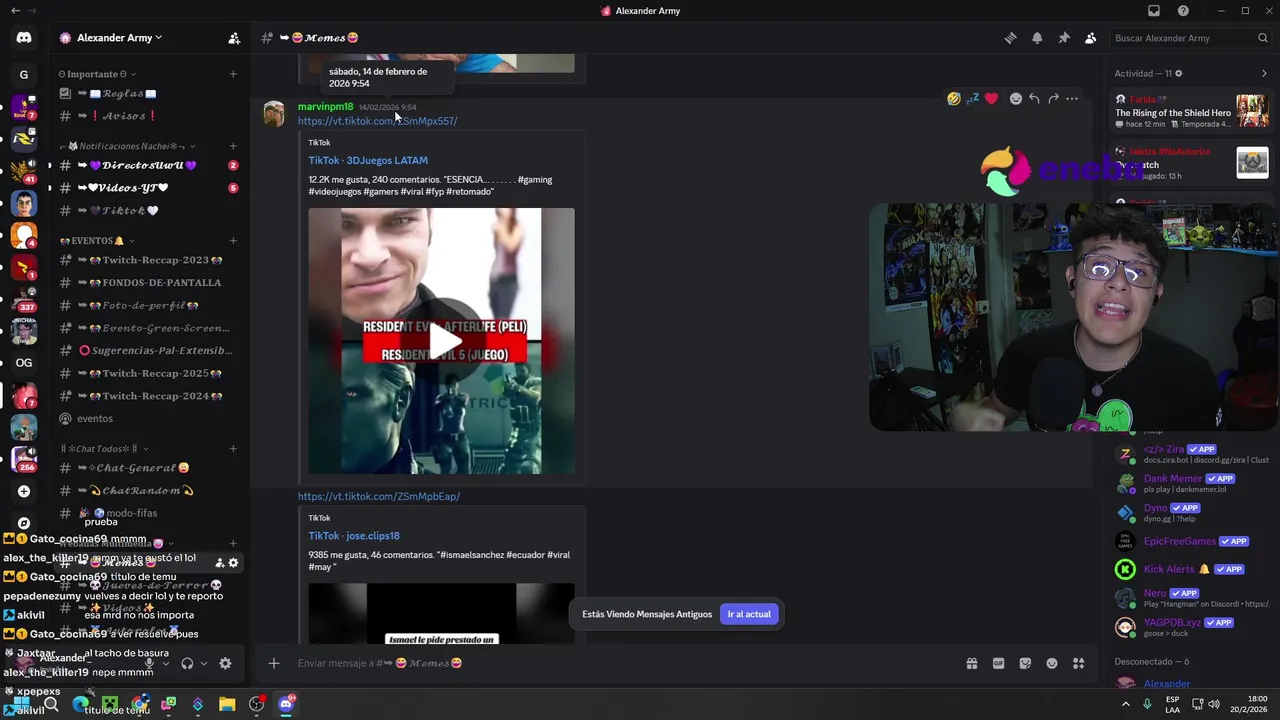Open the Twitch-Recap-2023 channel
1280x720 pixels.
coord(148,260)
